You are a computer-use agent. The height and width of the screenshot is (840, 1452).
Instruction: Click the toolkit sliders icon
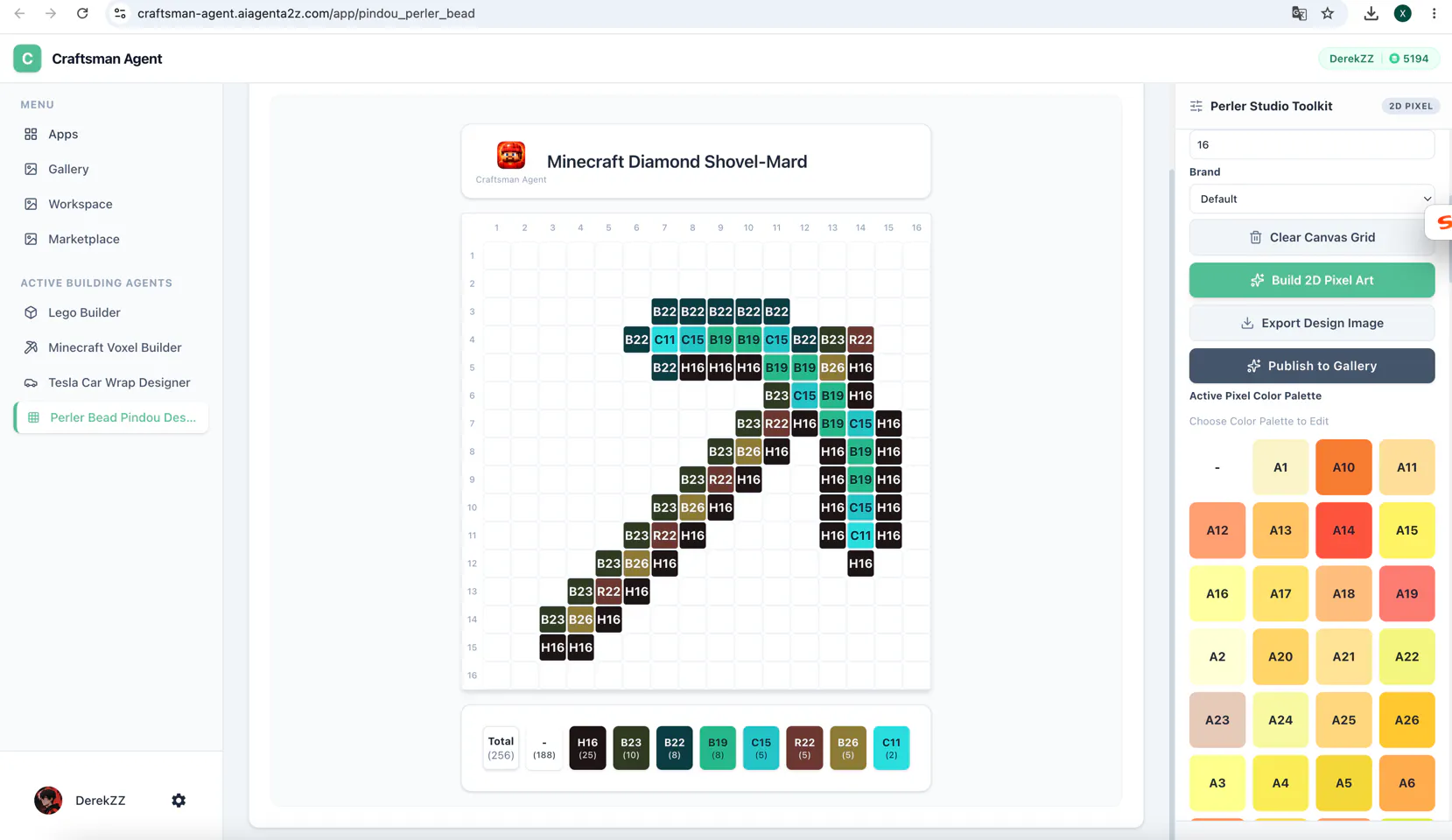pyautogui.click(x=1196, y=106)
